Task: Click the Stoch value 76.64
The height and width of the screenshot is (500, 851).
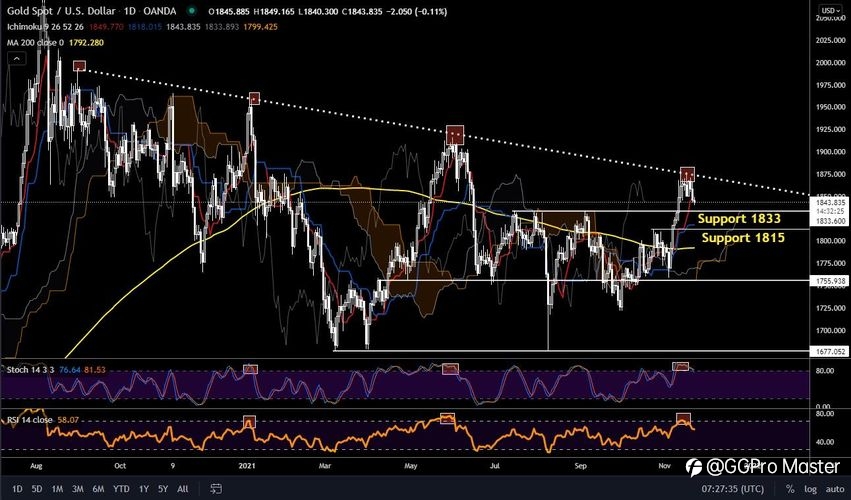Action: (x=69, y=370)
